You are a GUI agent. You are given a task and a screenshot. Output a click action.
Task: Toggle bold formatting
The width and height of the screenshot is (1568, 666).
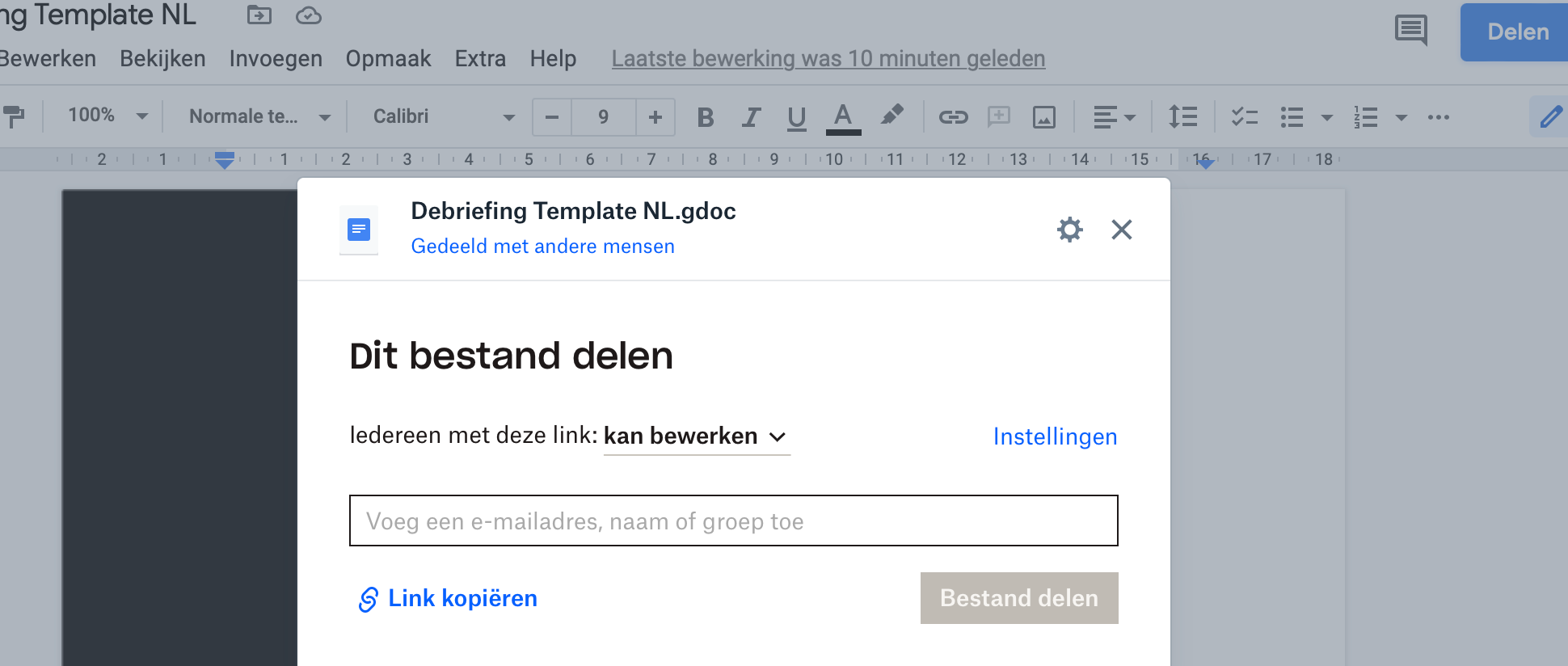[706, 118]
